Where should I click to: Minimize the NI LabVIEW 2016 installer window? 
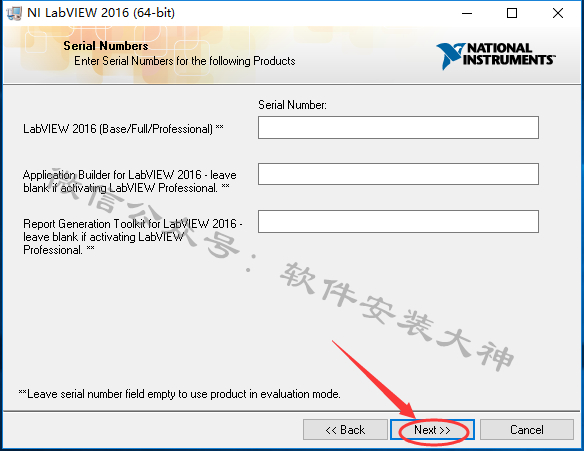(467, 13)
